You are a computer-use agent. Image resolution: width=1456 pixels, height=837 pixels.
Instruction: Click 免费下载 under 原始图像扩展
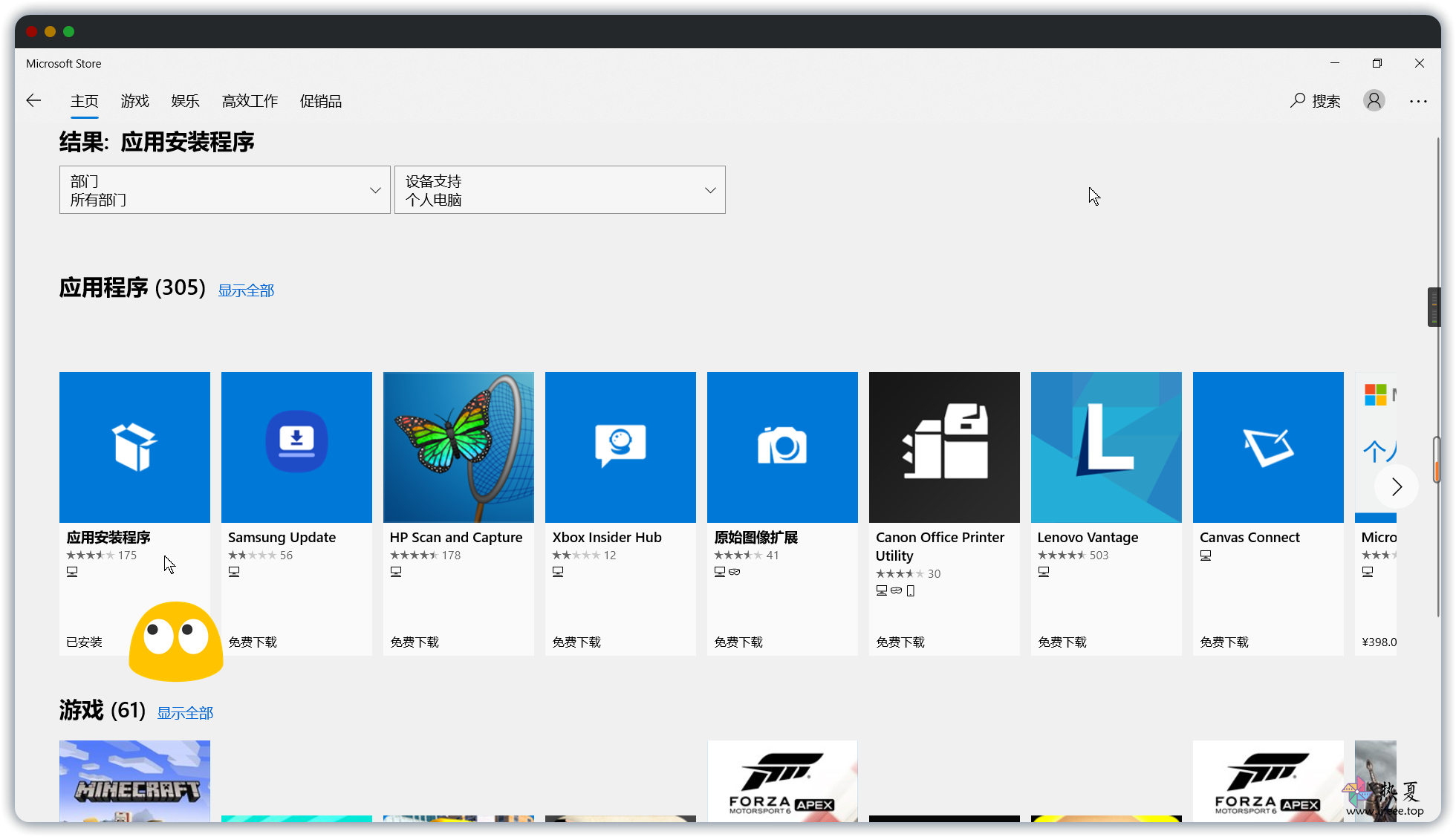coord(738,642)
